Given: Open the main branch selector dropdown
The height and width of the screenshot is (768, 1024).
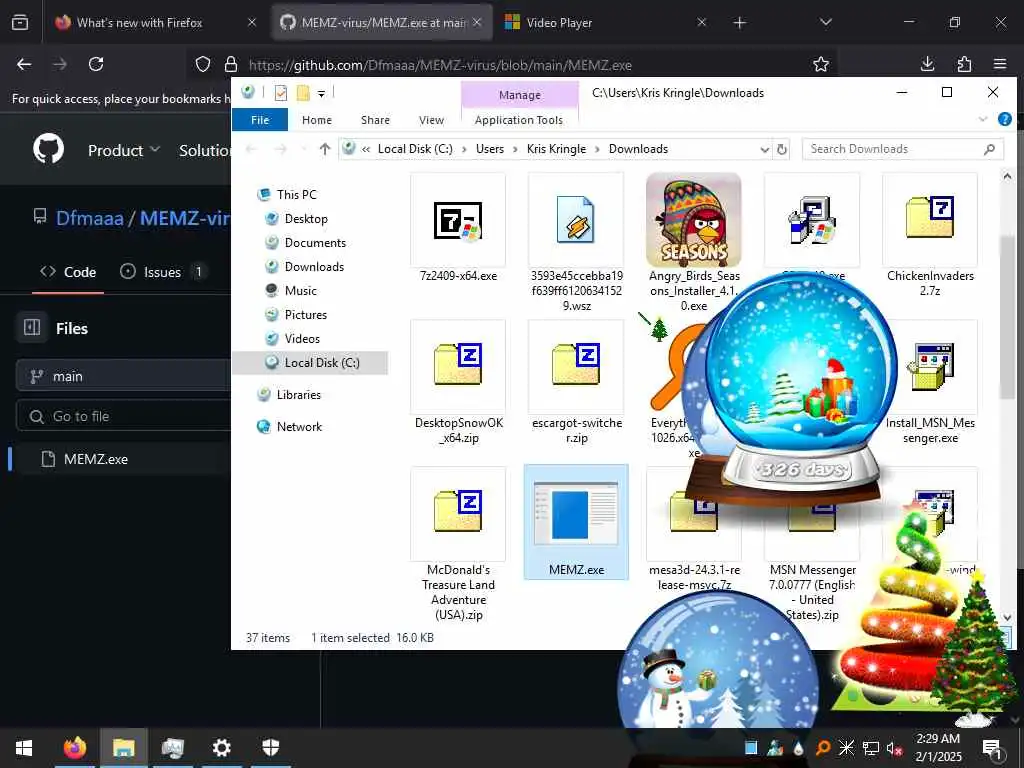Looking at the screenshot, I should pos(124,376).
